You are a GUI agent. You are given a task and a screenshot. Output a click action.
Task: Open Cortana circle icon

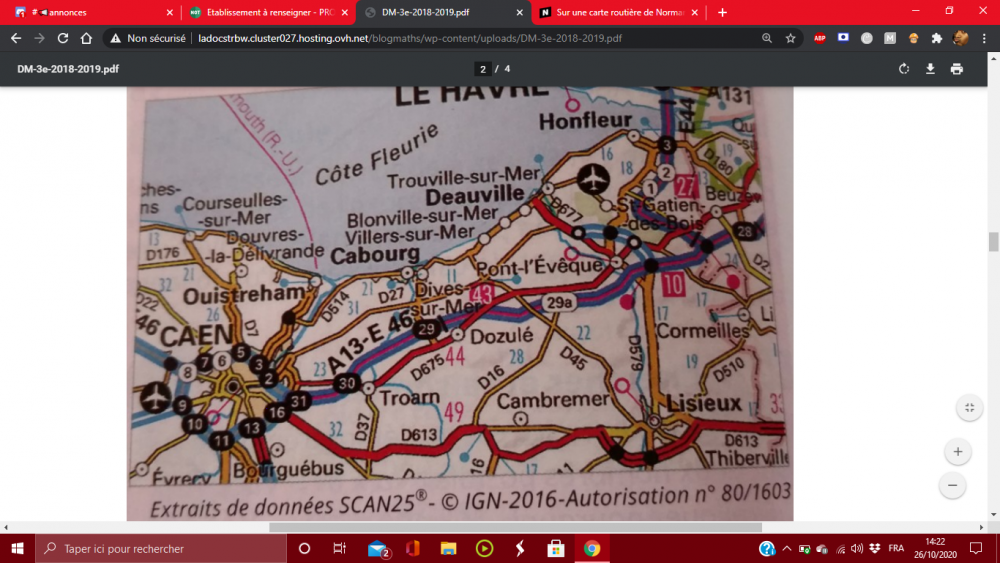pos(304,548)
